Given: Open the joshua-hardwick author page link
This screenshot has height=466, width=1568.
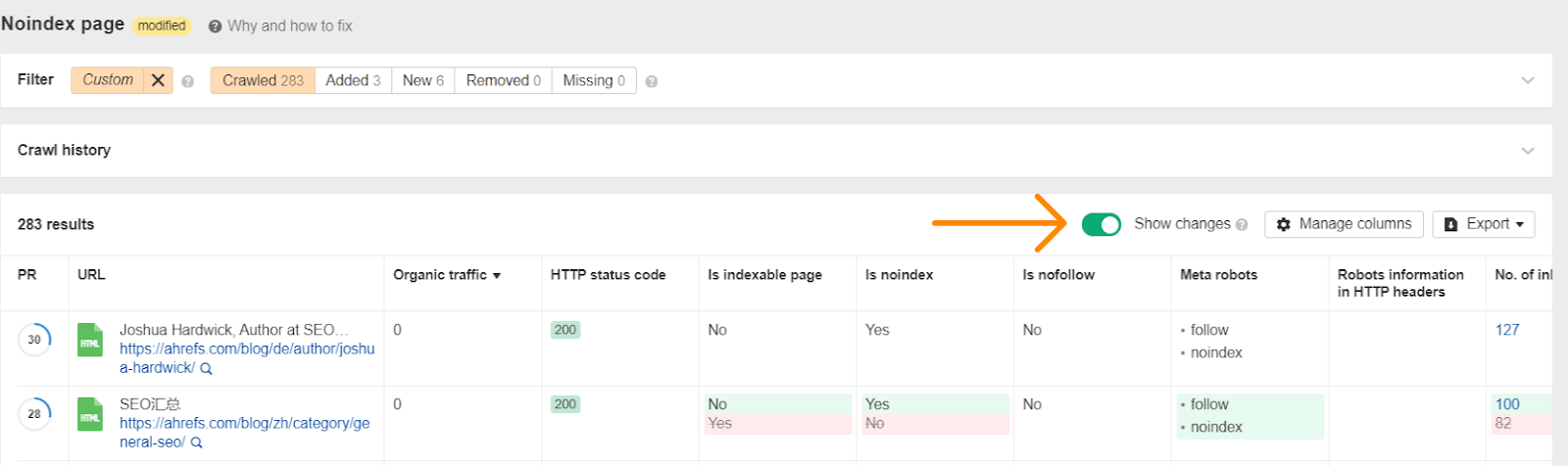Looking at the screenshot, I should pos(247,349).
